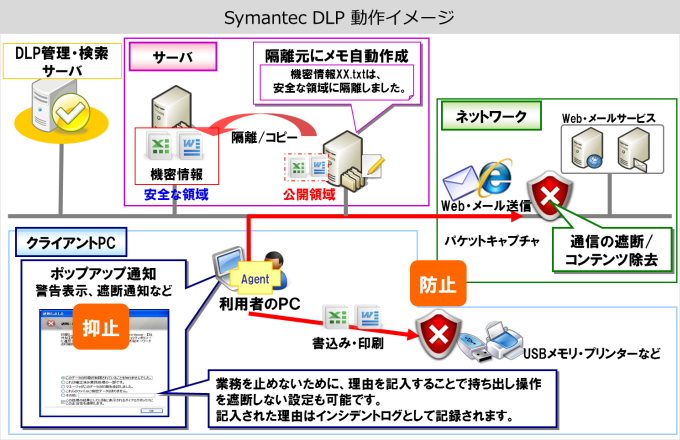The width and height of the screenshot is (680, 440).
Task: Click the Word icon above 書込み・印刷
Action: coord(368,317)
